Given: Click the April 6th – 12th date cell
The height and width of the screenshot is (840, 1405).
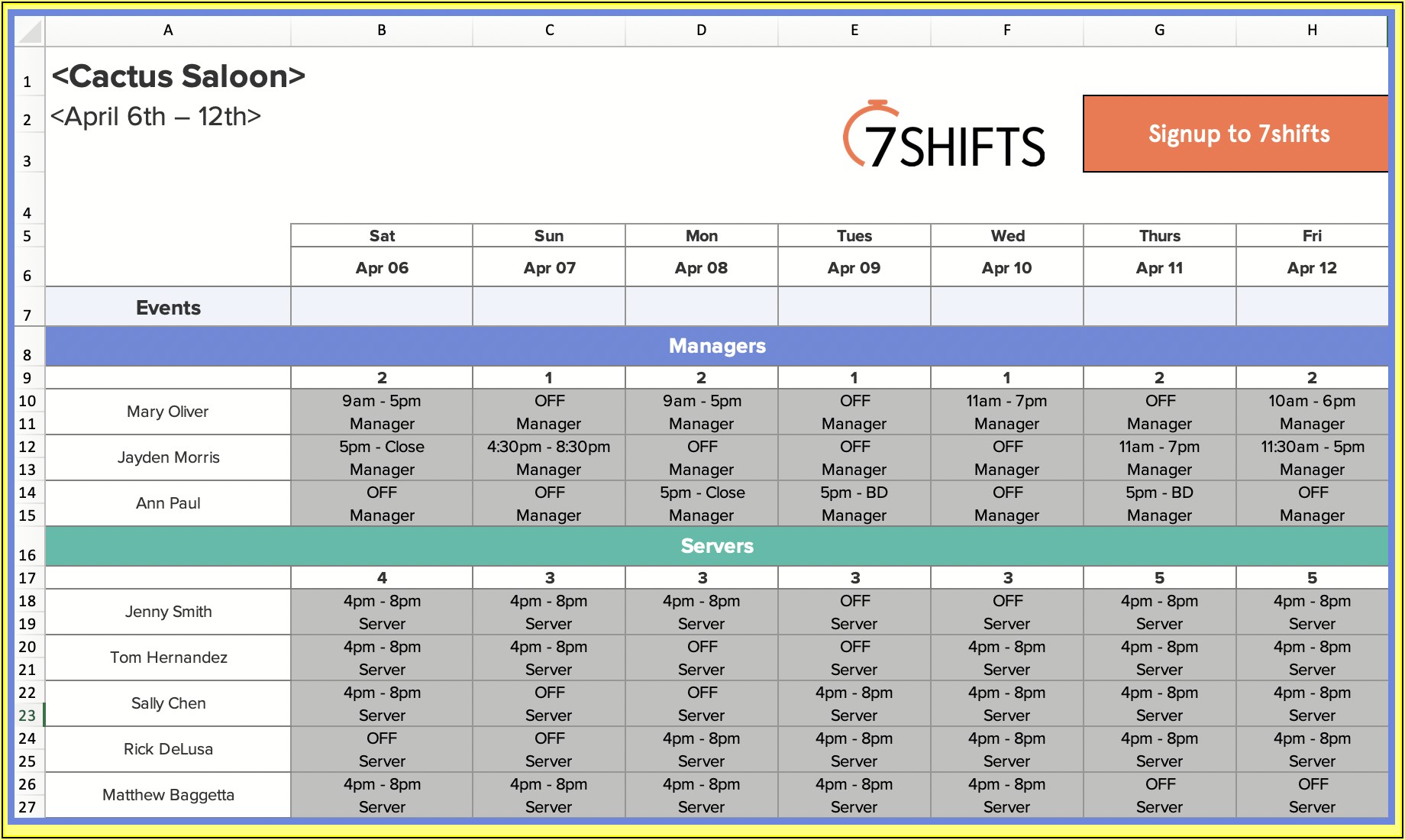Looking at the screenshot, I should [156, 117].
